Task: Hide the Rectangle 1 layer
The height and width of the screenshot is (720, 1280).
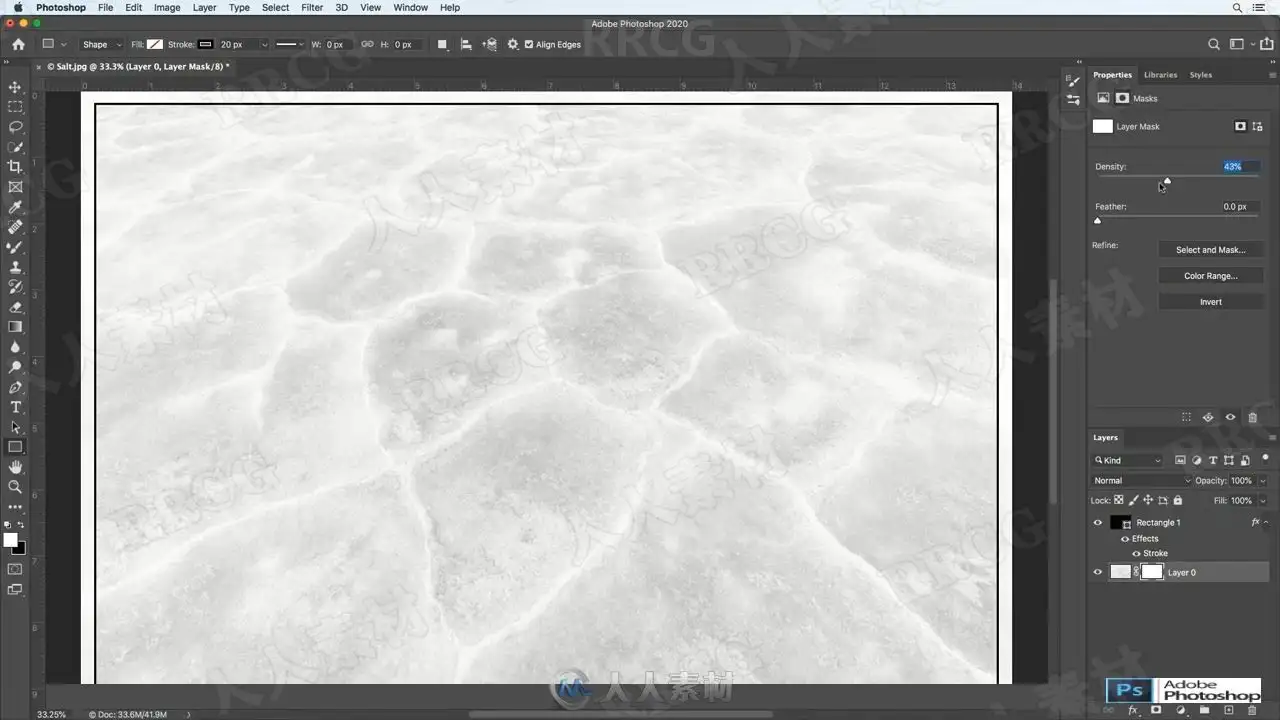Action: tap(1098, 522)
